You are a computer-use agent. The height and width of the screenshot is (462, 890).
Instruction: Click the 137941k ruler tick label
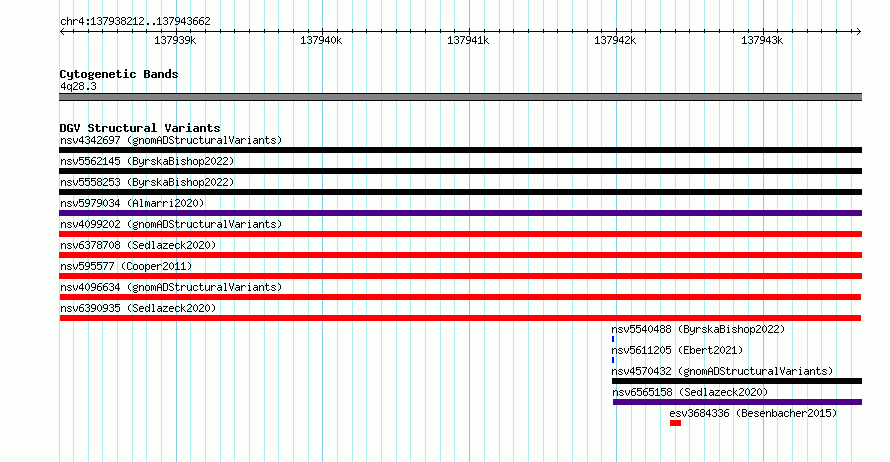(468, 40)
